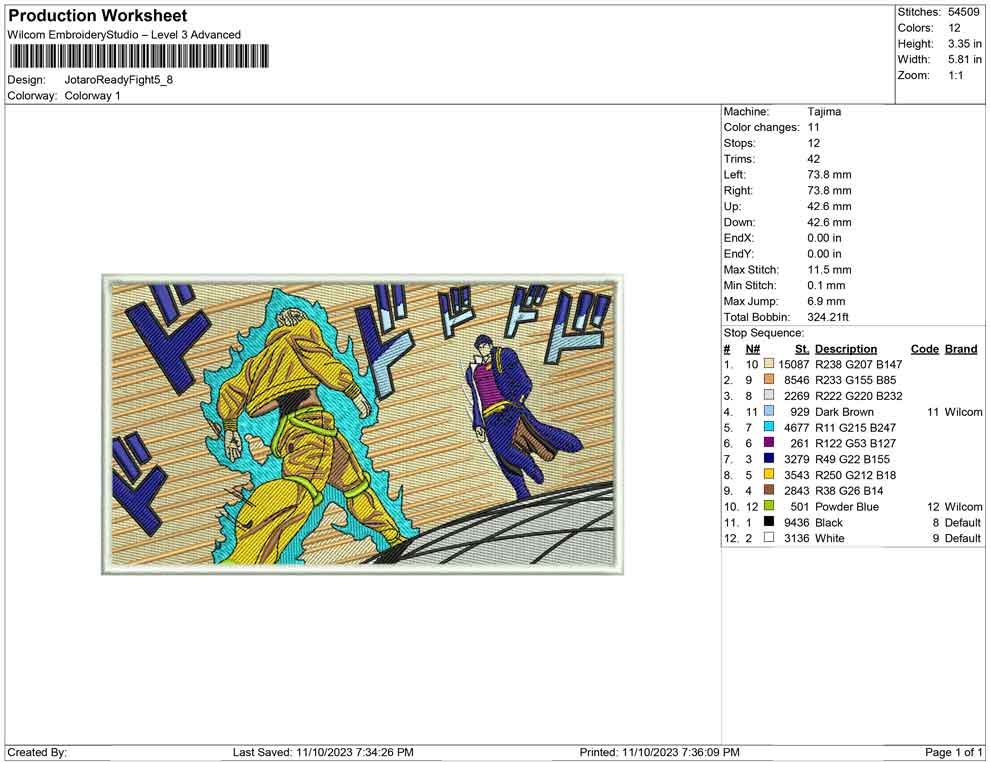990x762 pixels.
Task: Select the Height value '3.35 in'
Action: point(965,44)
